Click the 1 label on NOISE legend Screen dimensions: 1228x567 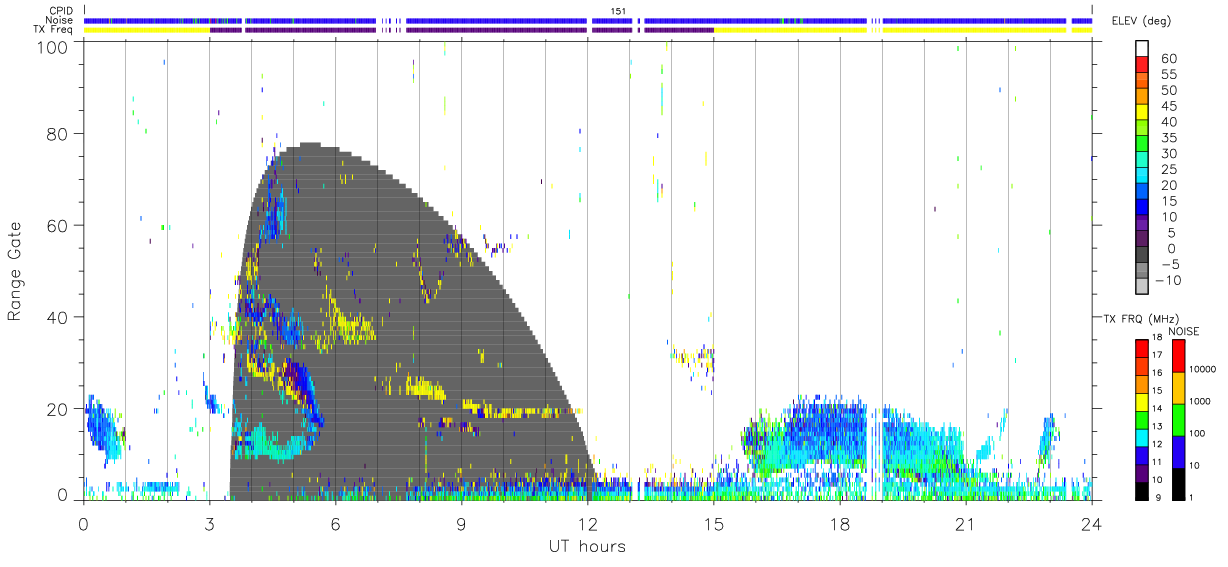(x=1192, y=495)
